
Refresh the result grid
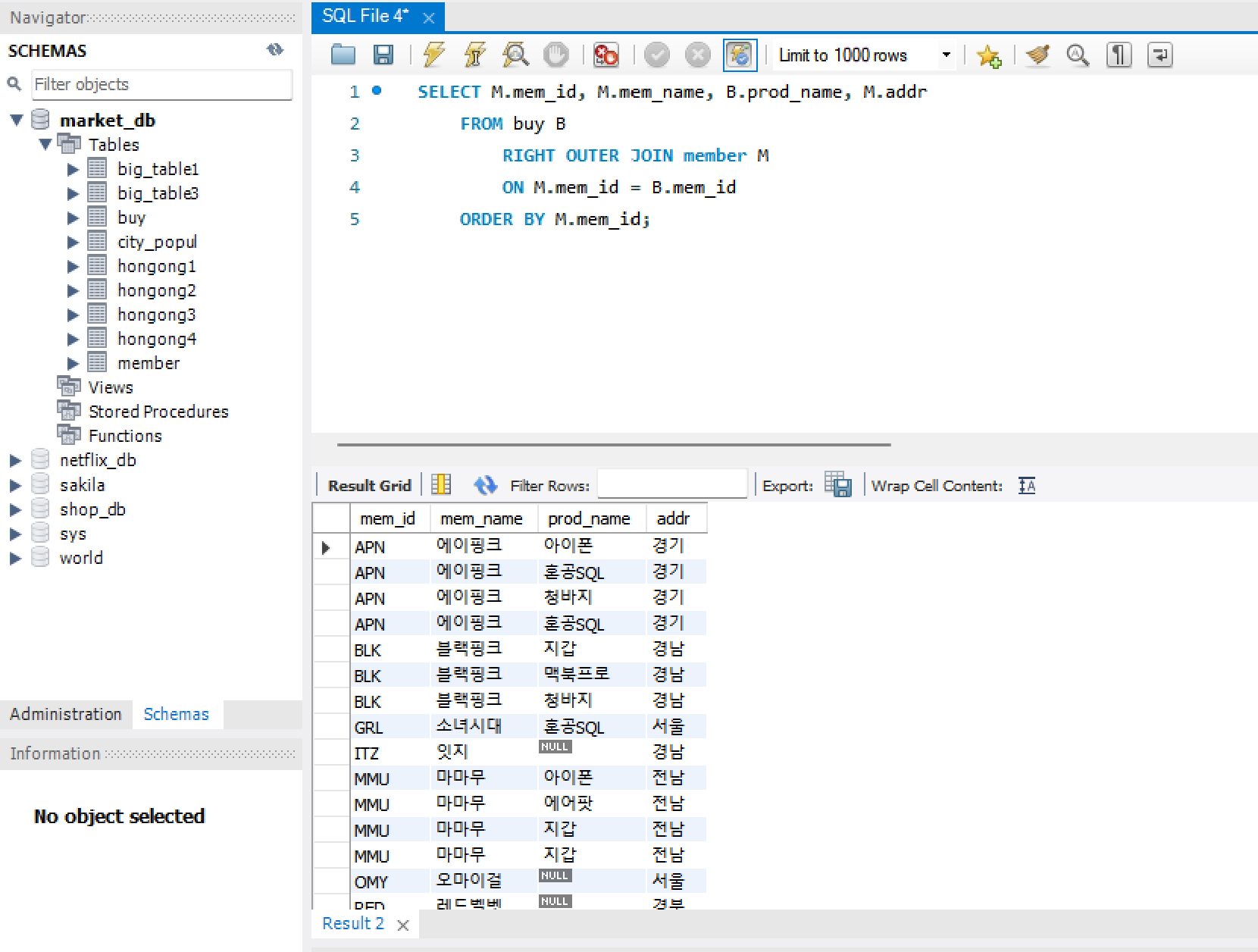coord(485,484)
